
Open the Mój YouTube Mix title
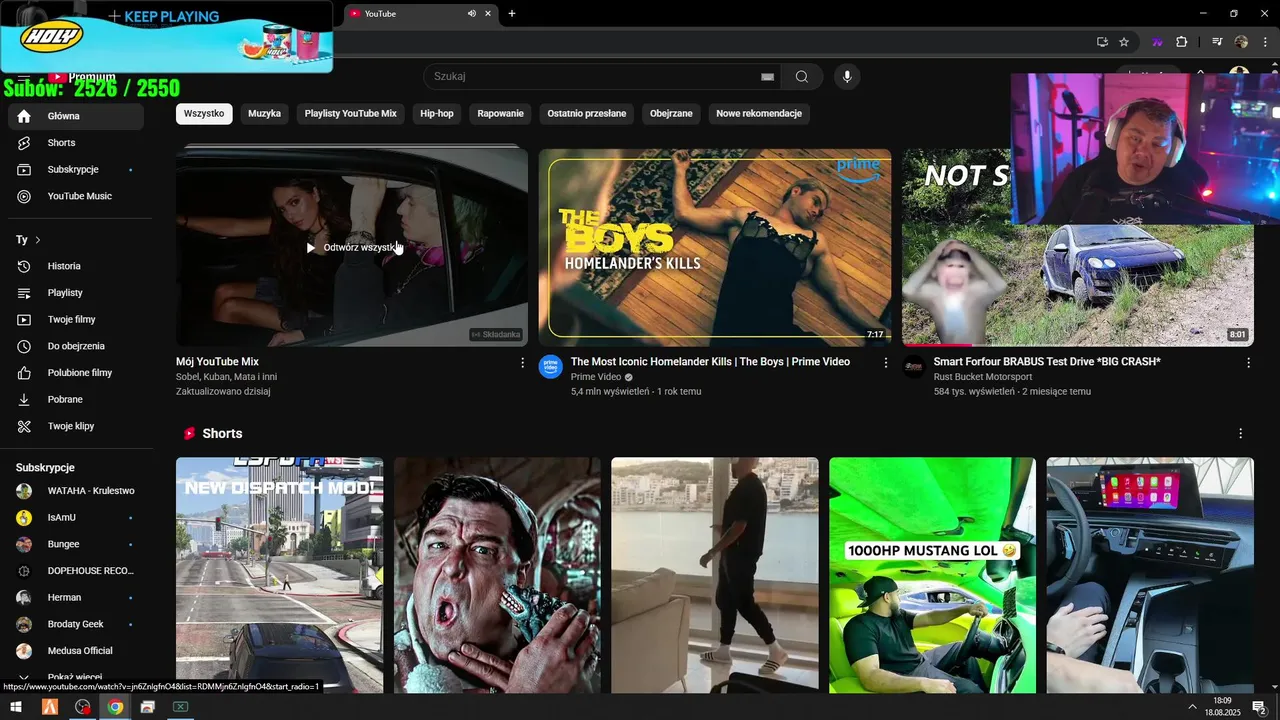217,362
